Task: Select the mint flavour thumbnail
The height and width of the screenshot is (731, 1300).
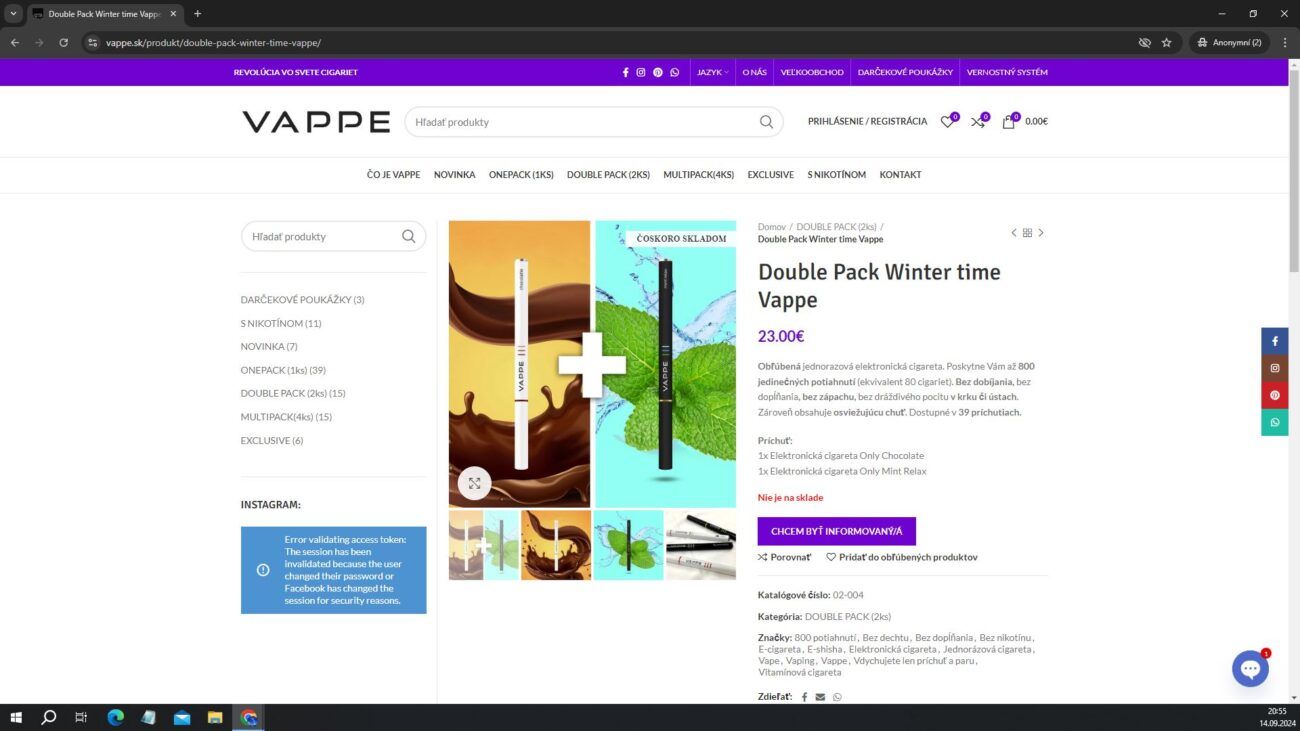Action: click(x=628, y=545)
